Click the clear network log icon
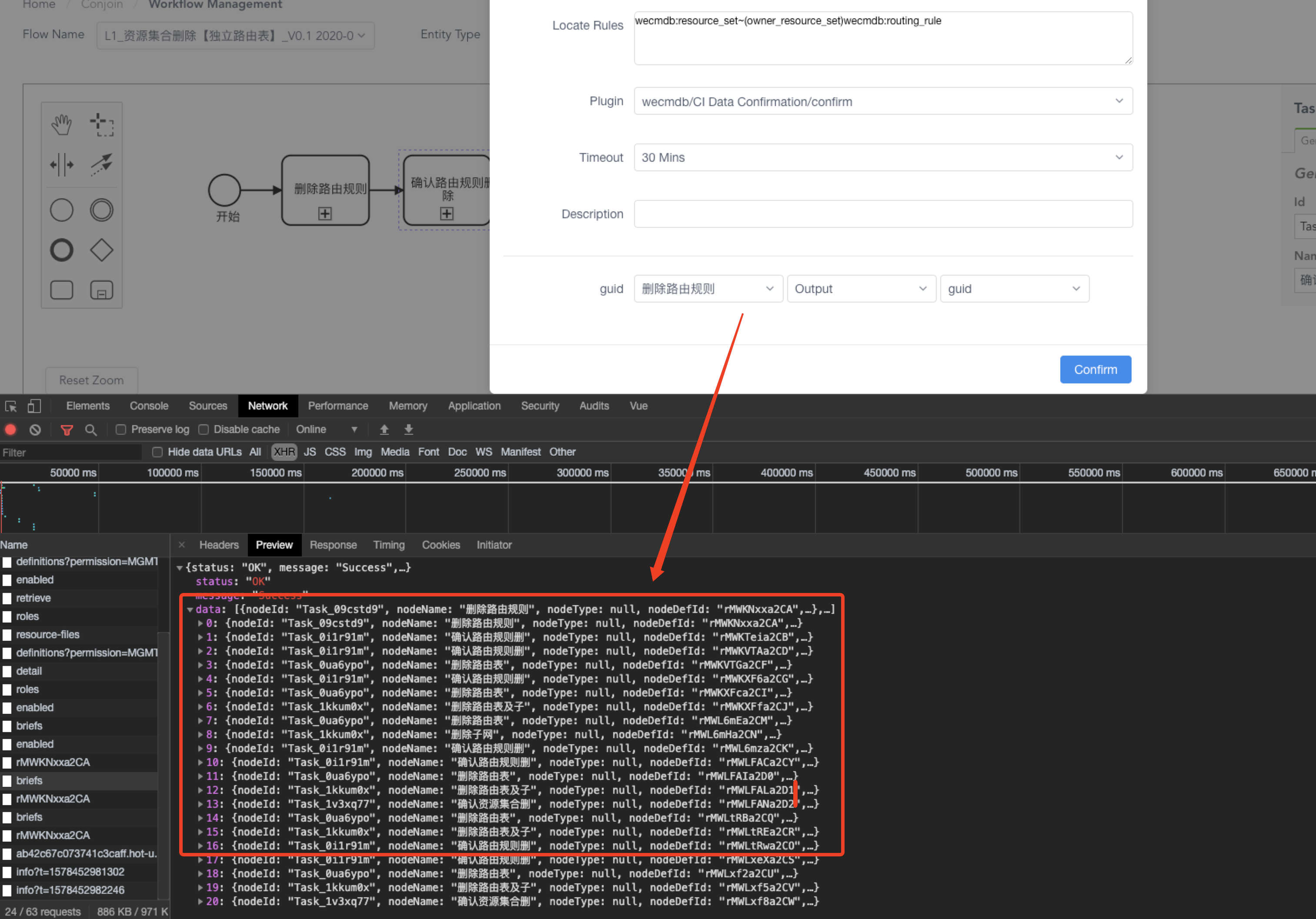 (35, 429)
